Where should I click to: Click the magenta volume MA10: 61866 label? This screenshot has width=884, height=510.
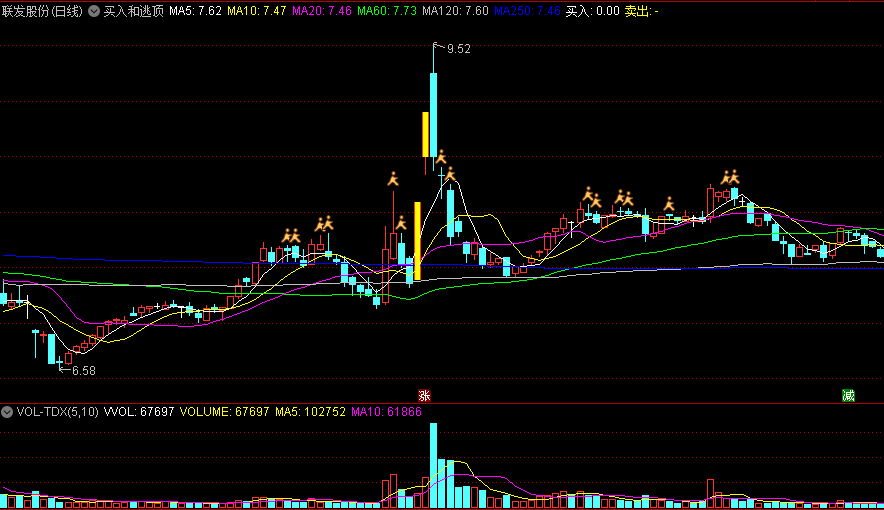click(386, 412)
